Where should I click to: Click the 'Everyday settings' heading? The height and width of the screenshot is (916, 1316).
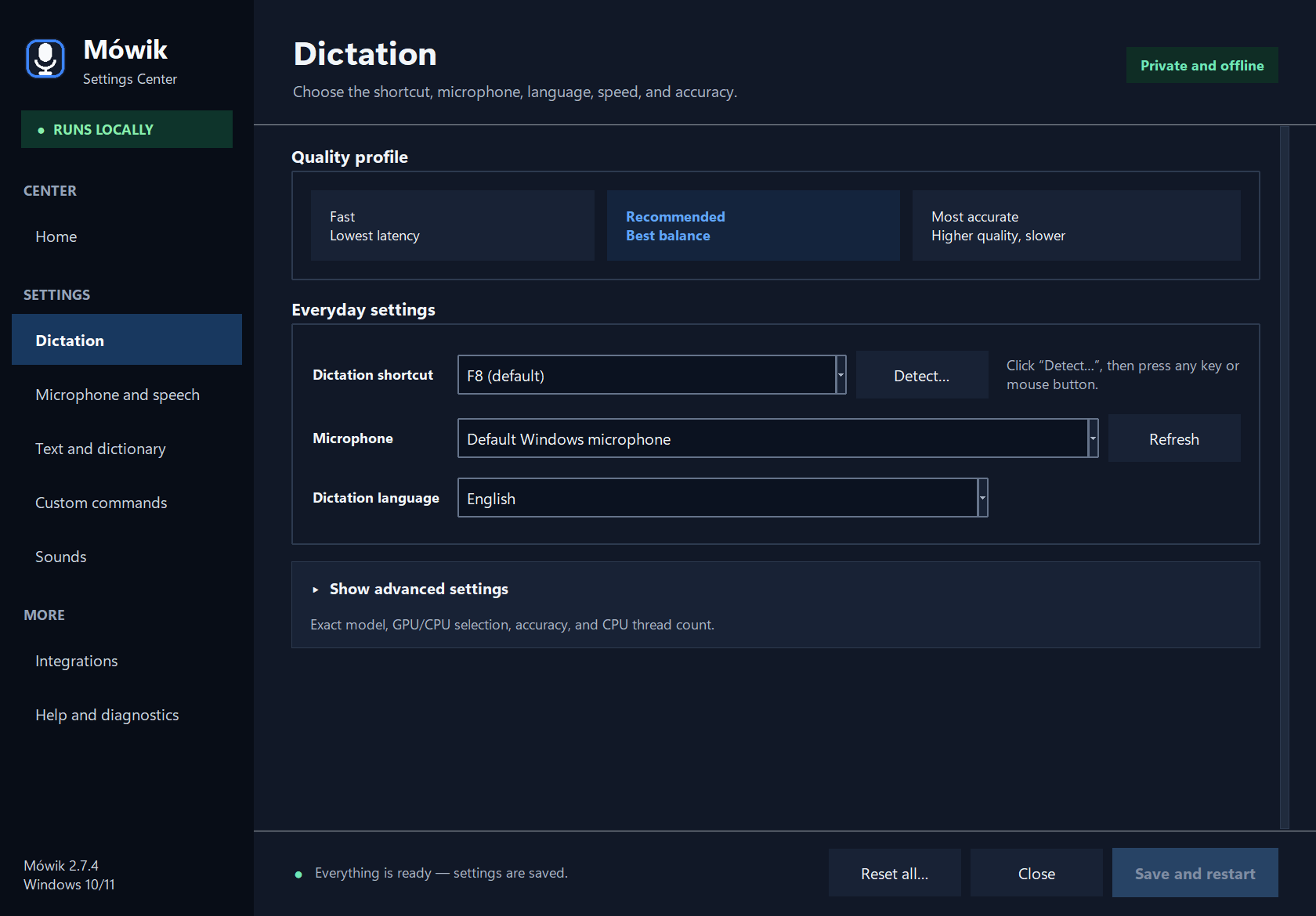363,309
